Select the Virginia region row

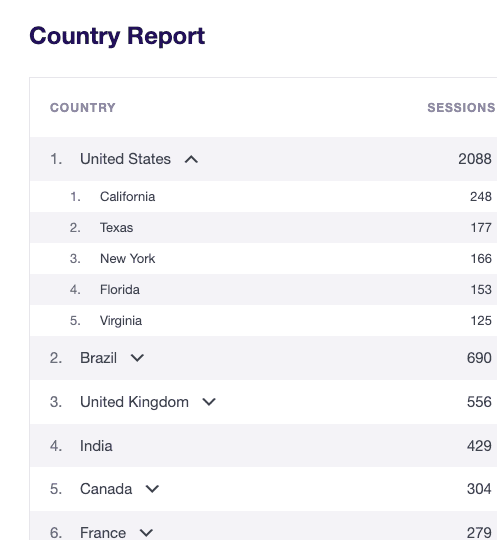point(263,321)
